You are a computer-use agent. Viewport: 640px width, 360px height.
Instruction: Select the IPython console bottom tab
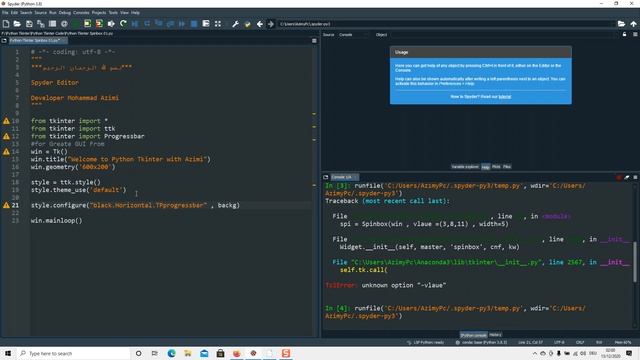(x=473, y=335)
